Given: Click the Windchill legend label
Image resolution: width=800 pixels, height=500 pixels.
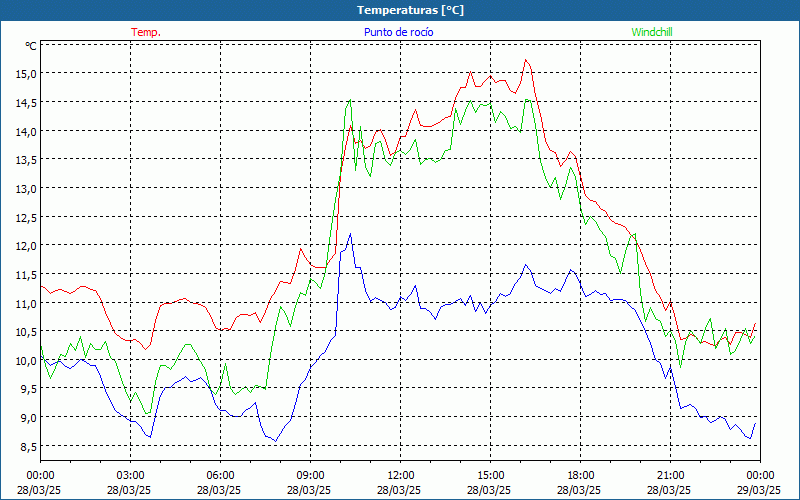Looking at the screenshot, I should click(x=652, y=32).
